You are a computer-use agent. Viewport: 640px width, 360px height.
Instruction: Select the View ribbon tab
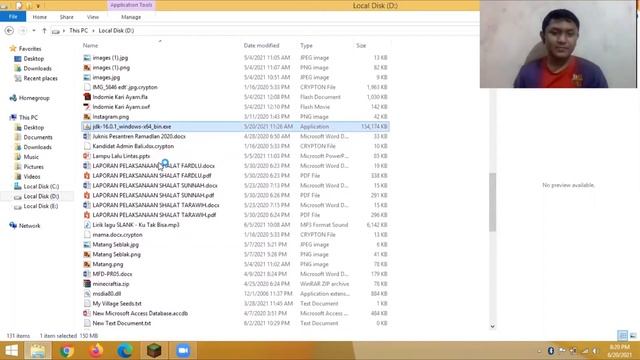[x=93, y=17]
